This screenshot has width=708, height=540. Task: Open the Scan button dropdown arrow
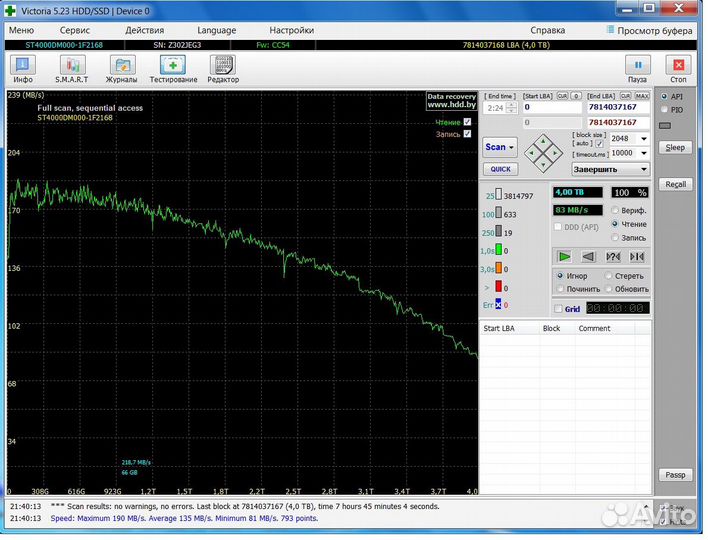click(512, 147)
